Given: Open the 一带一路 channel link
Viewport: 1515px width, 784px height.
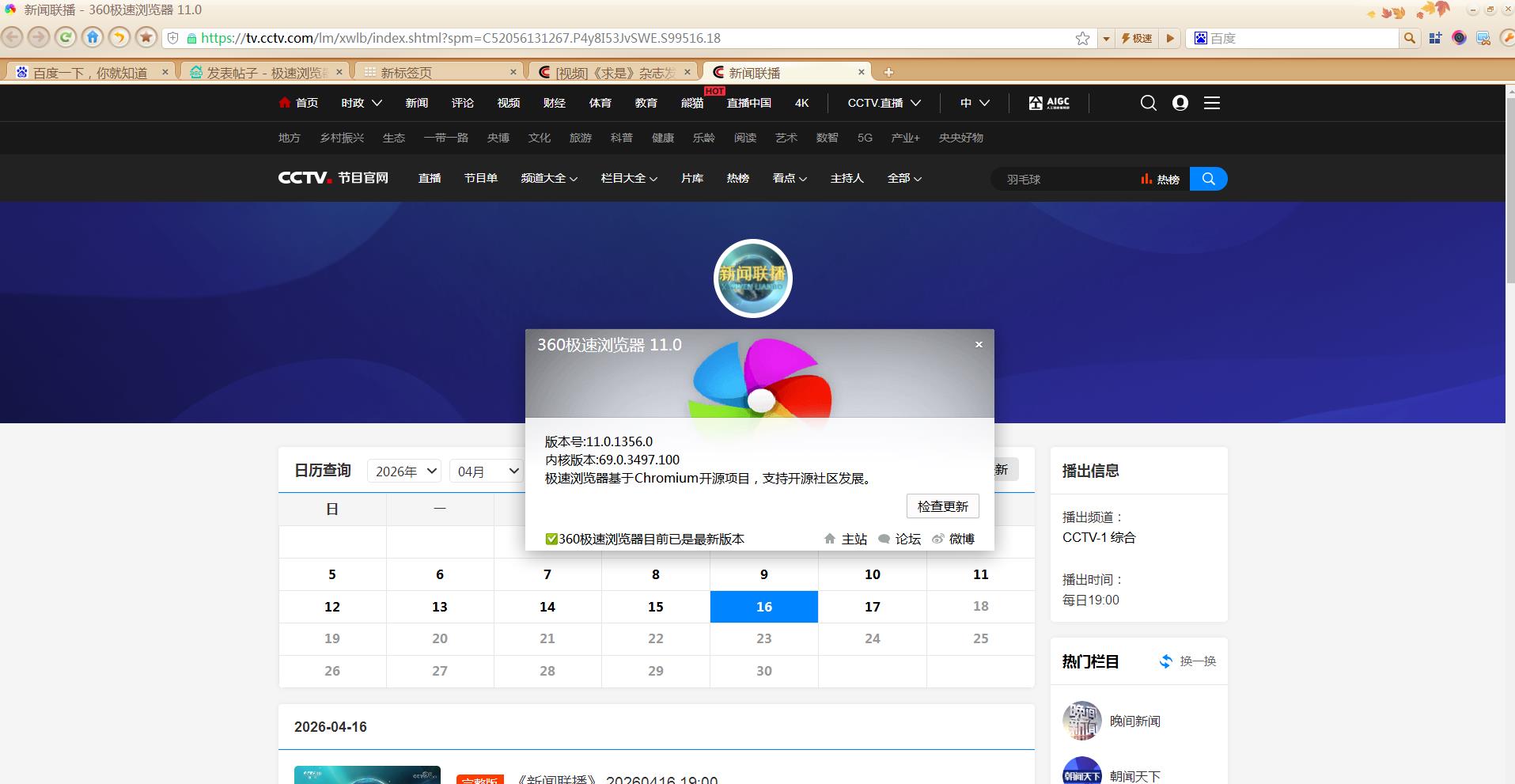Looking at the screenshot, I should coord(445,138).
